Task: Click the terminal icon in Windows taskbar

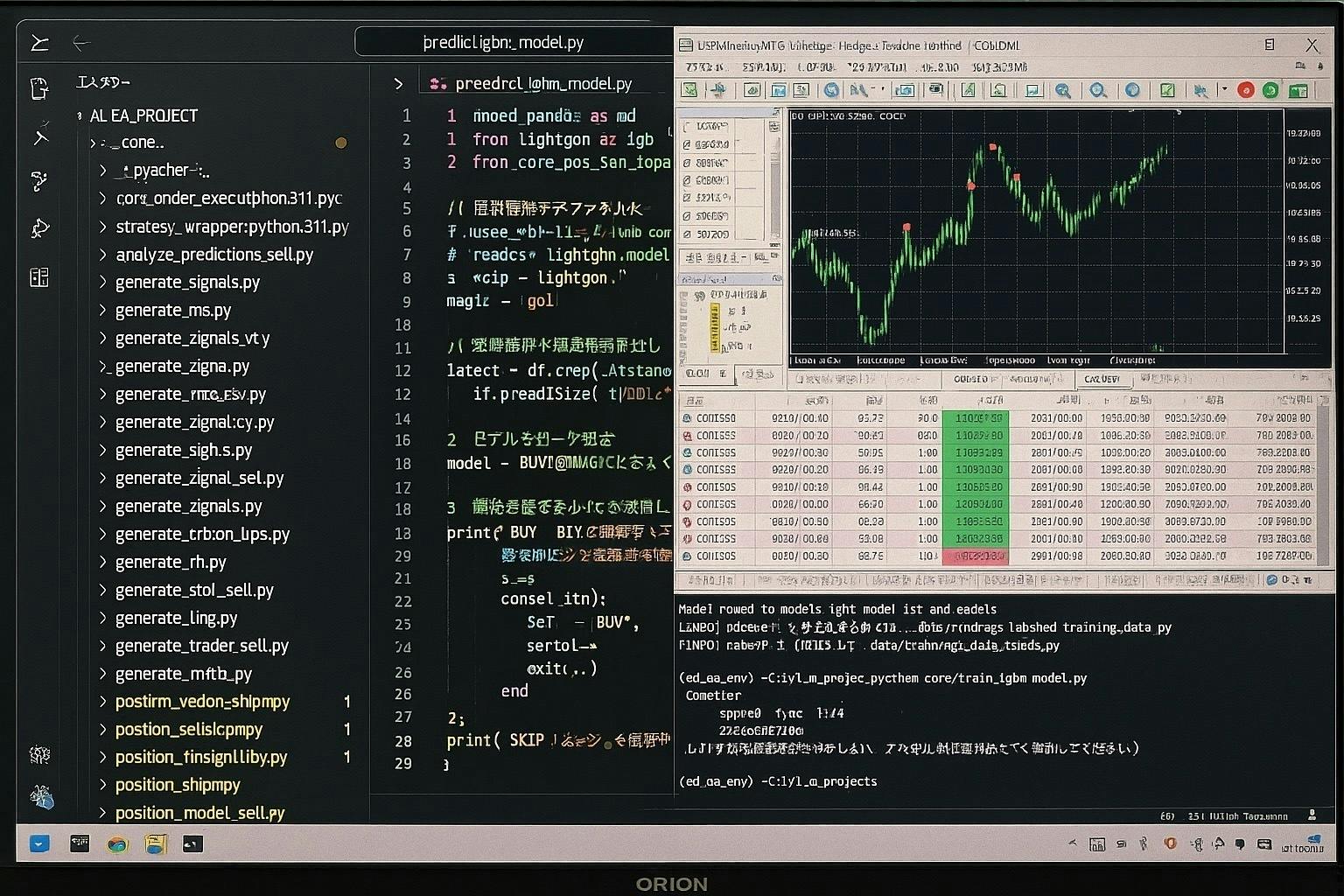Action: point(192,844)
